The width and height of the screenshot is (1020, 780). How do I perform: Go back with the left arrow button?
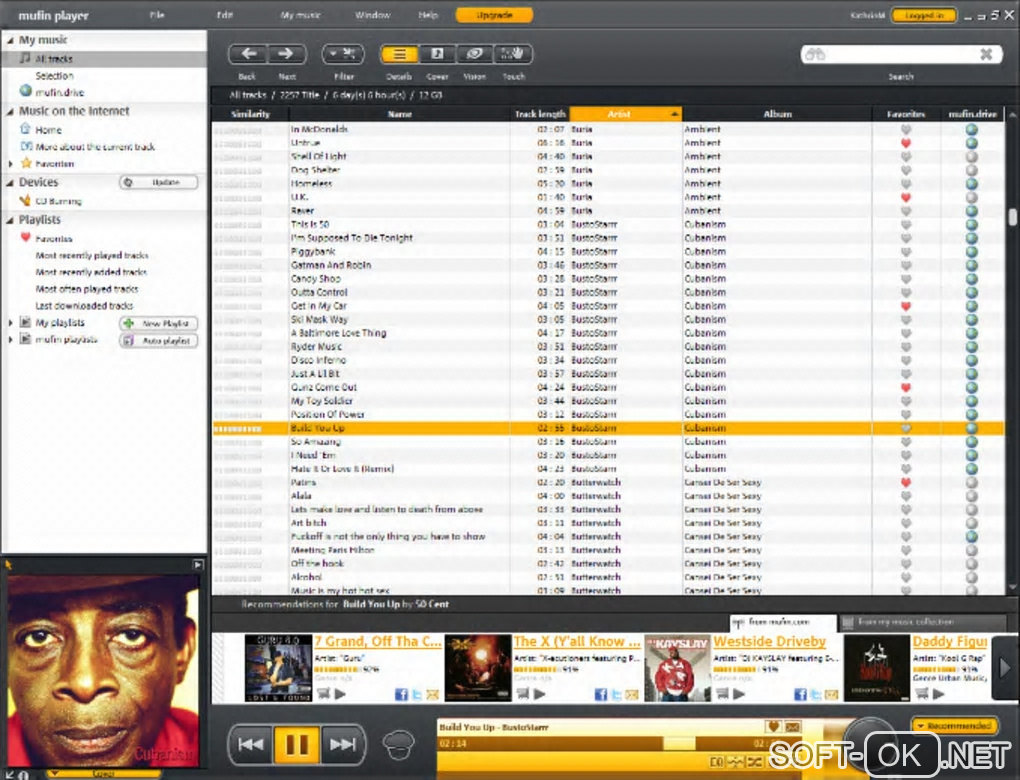[x=248, y=54]
